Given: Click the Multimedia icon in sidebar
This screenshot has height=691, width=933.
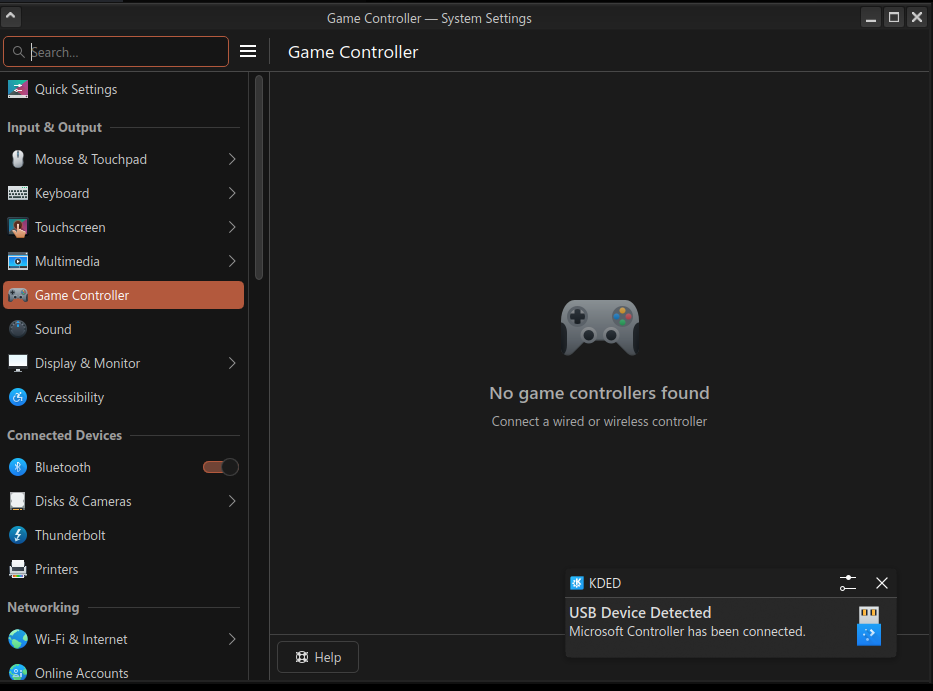Looking at the screenshot, I should coord(18,261).
